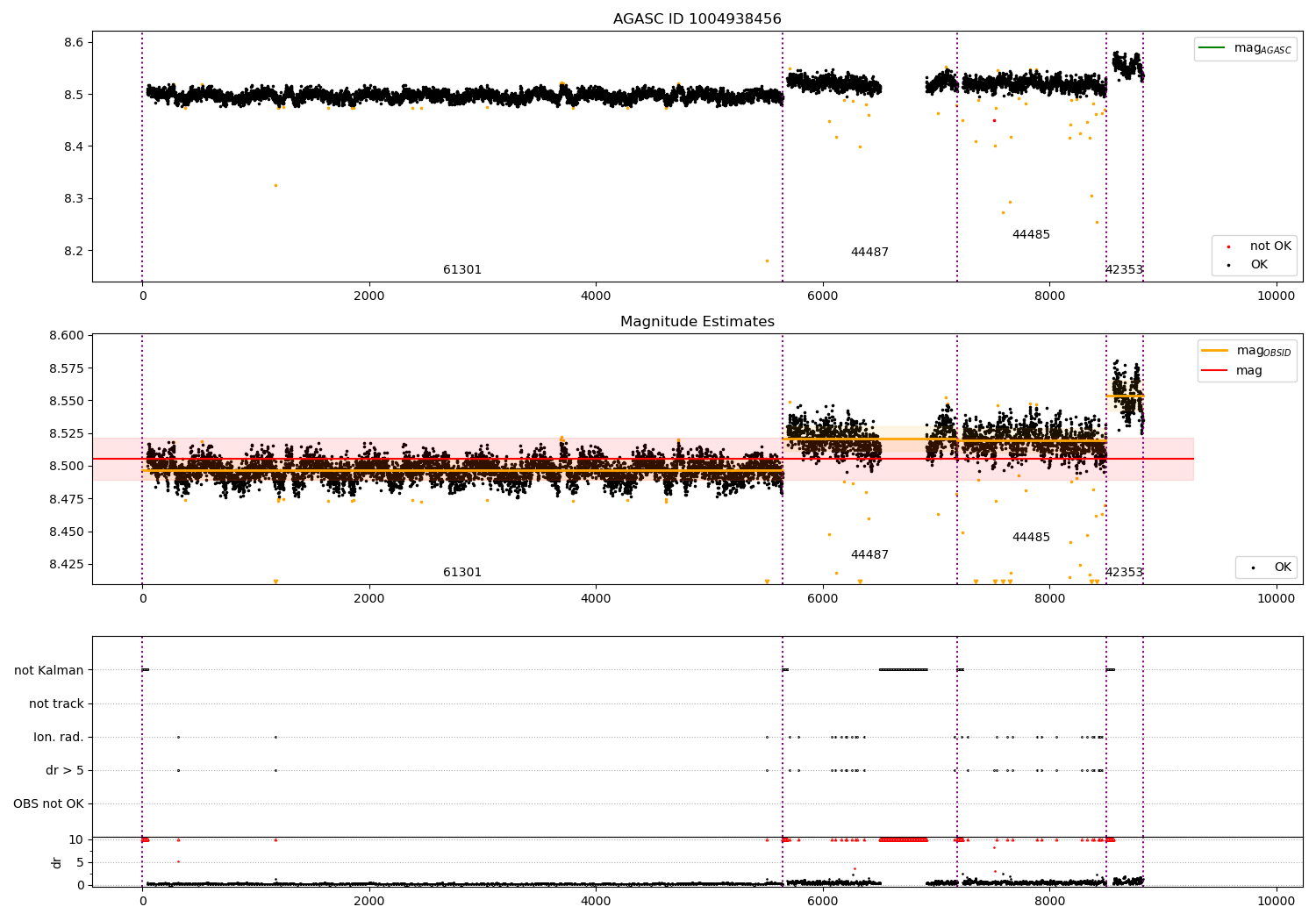The image size is (1316, 921).
Task: Click the isolated orange outlier near 8.32 in top plot
Action: point(275,186)
